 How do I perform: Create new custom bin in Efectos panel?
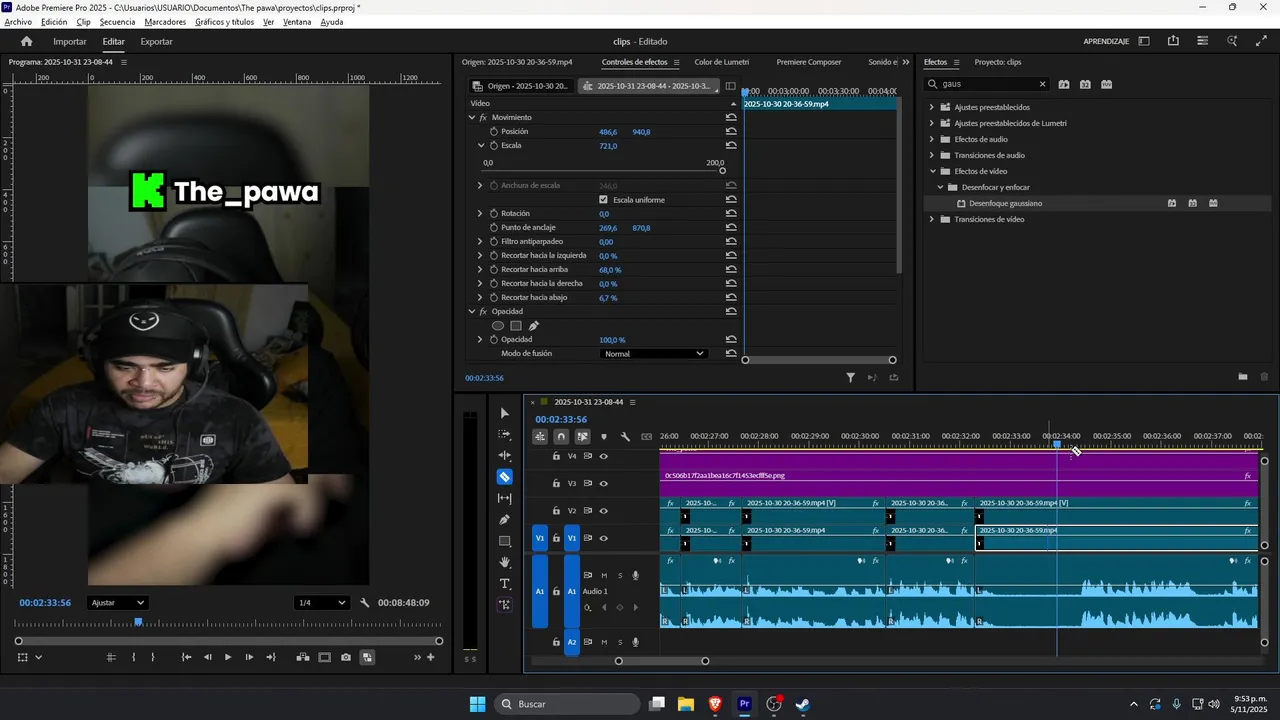click(1243, 376)
